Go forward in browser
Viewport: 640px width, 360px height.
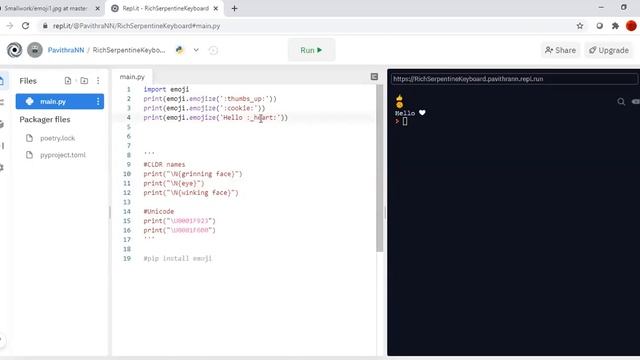tap(9, 26)
